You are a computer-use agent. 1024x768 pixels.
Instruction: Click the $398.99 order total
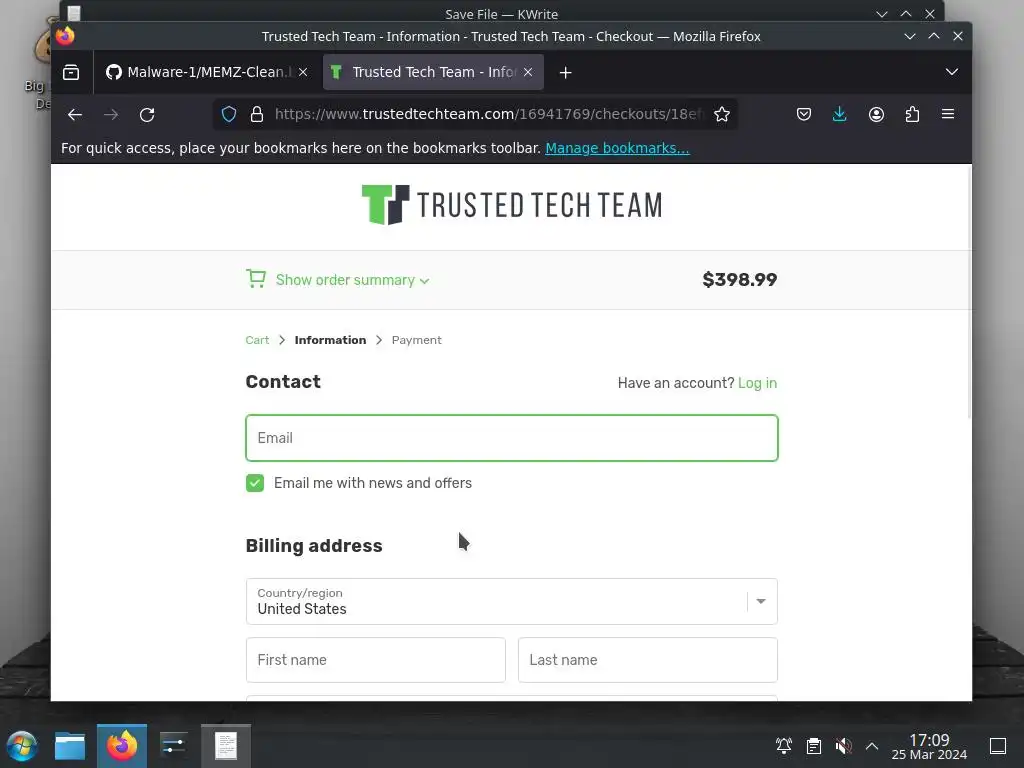pyautogui.click(x=739, y=280)
